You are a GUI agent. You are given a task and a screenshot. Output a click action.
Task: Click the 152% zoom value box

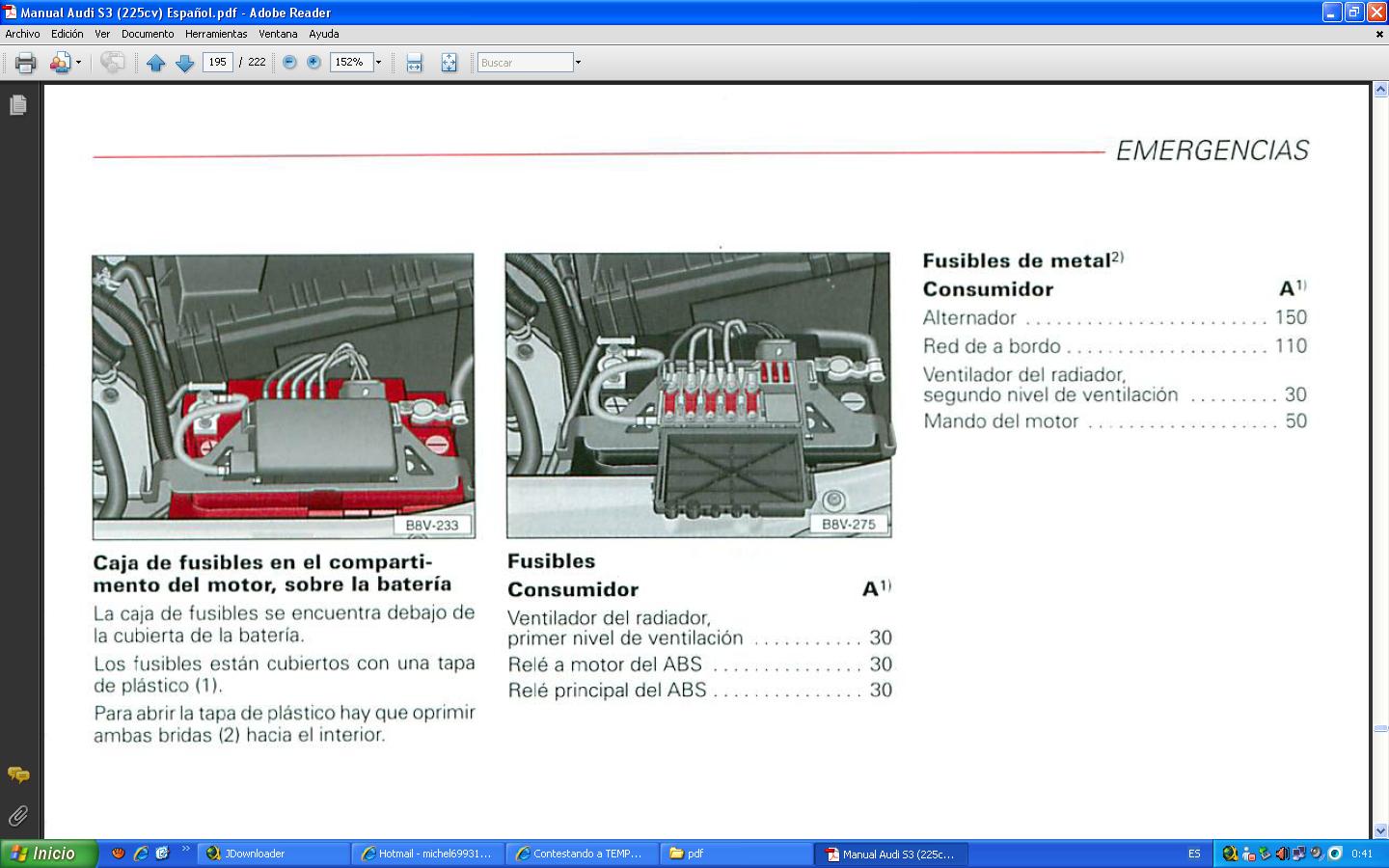coord(351,62)
